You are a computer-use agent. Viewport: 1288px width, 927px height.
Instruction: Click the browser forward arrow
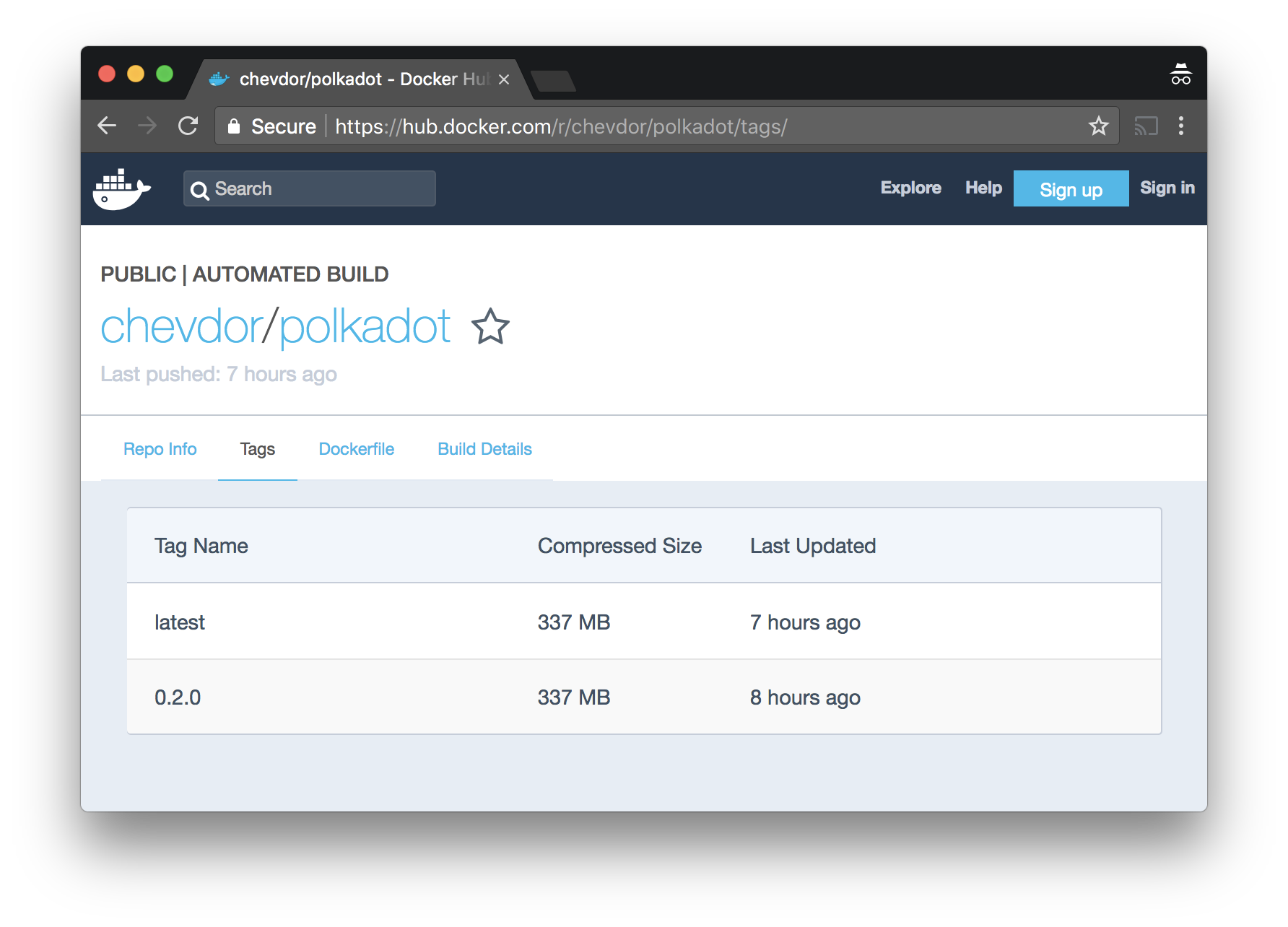click(x=147, y=126)
